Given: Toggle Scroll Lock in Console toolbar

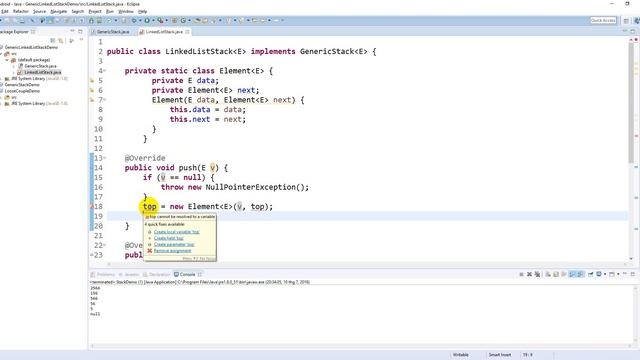Looking at the screenshot, I should tap(556, 274).
